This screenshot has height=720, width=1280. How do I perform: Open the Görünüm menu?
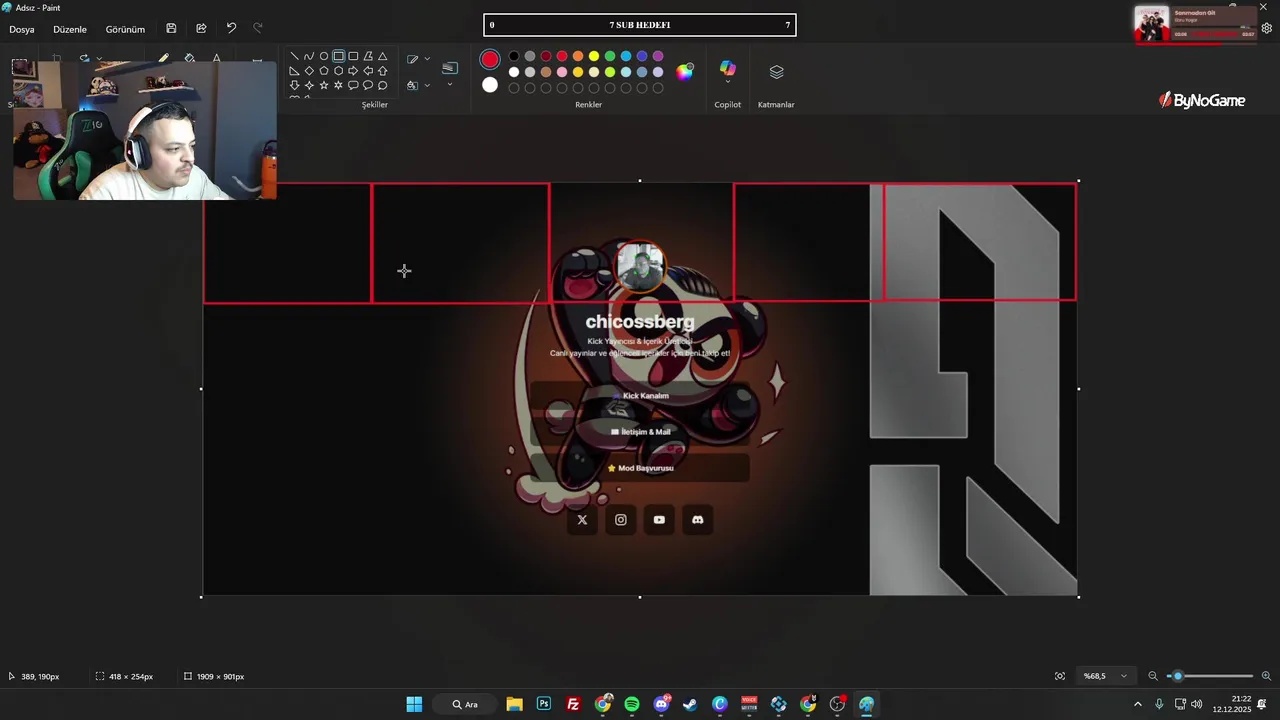(x=125, y=29)
